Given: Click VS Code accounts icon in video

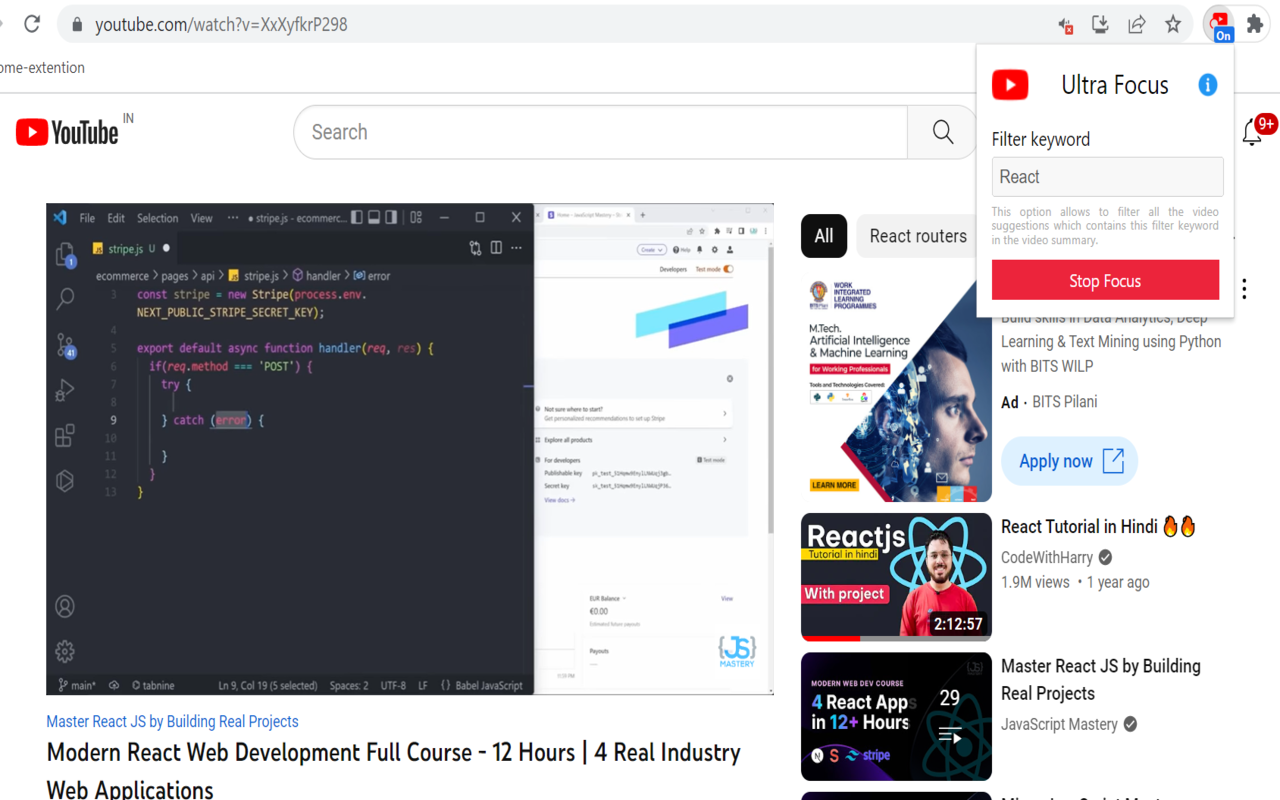Looking at the screenshot, I should pyautogui.click(x=65, y=606).
